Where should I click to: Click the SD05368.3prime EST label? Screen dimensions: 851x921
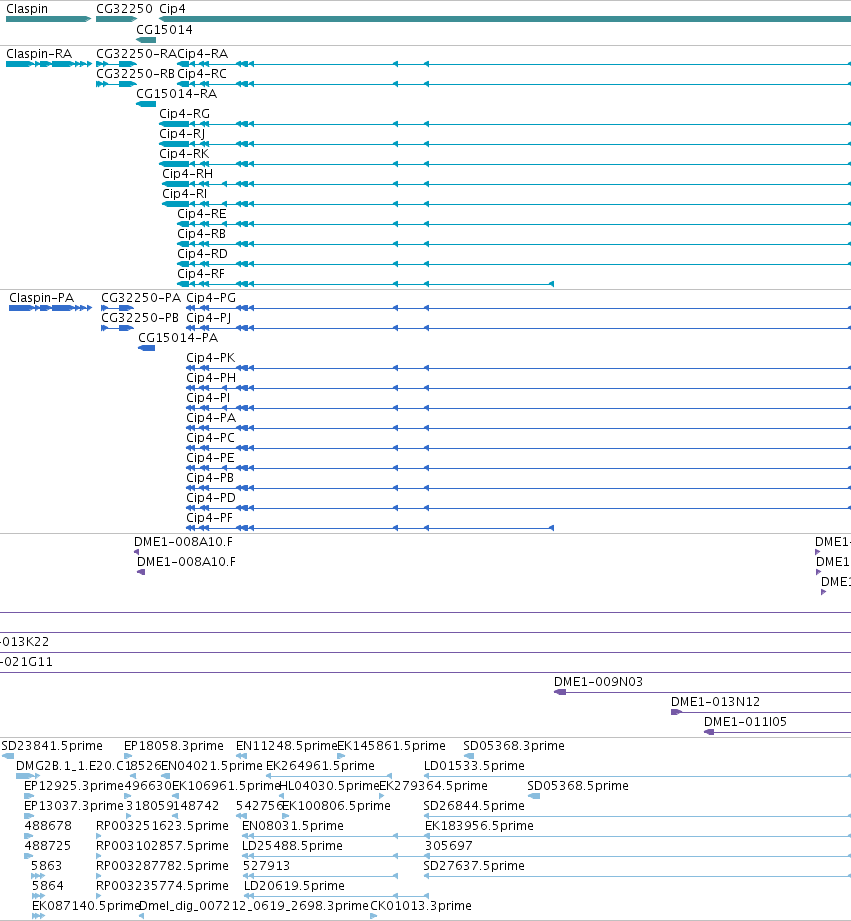click(x=514, y=745)
